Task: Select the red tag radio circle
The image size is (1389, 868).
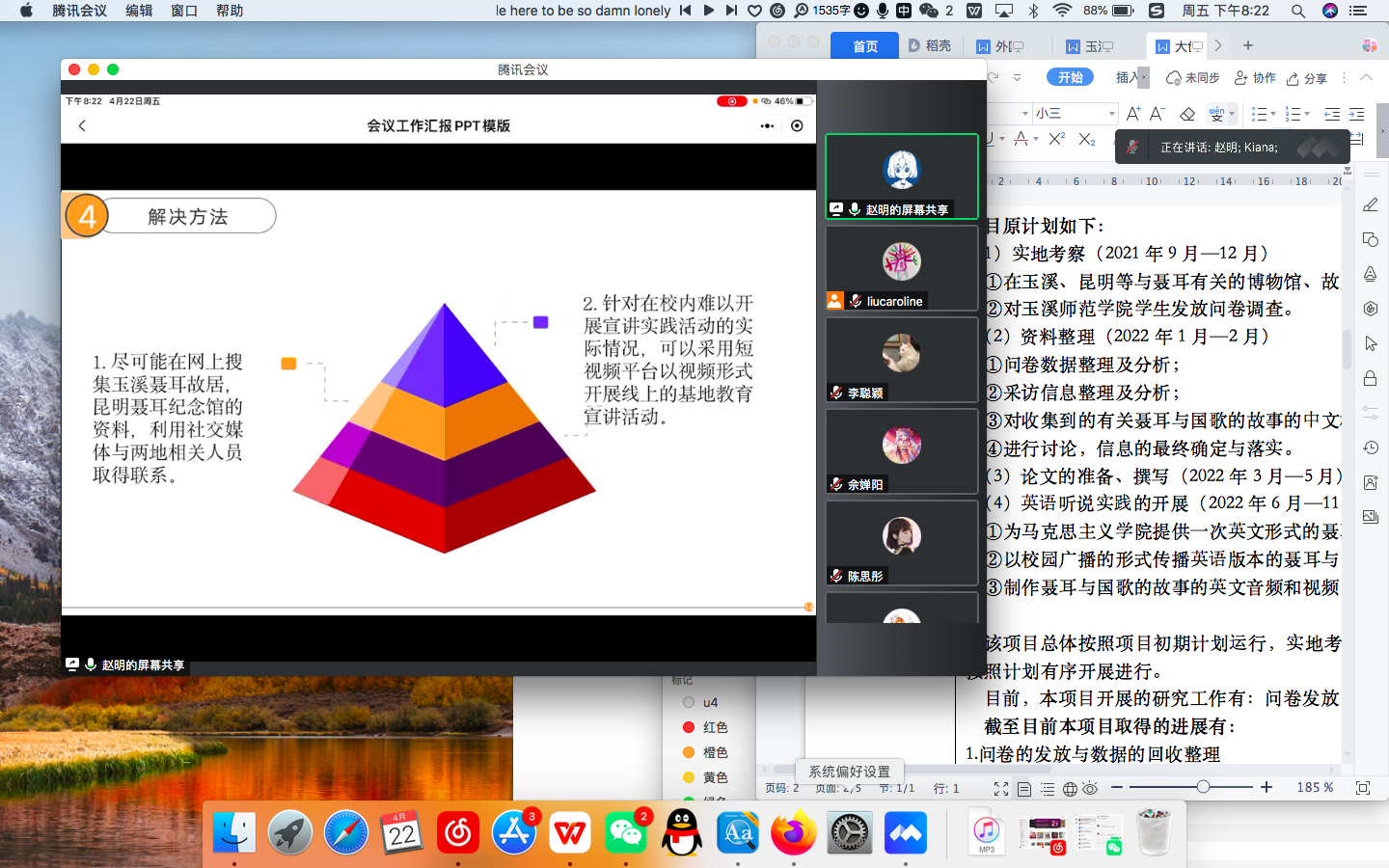Action: click(x=689, y=727)
